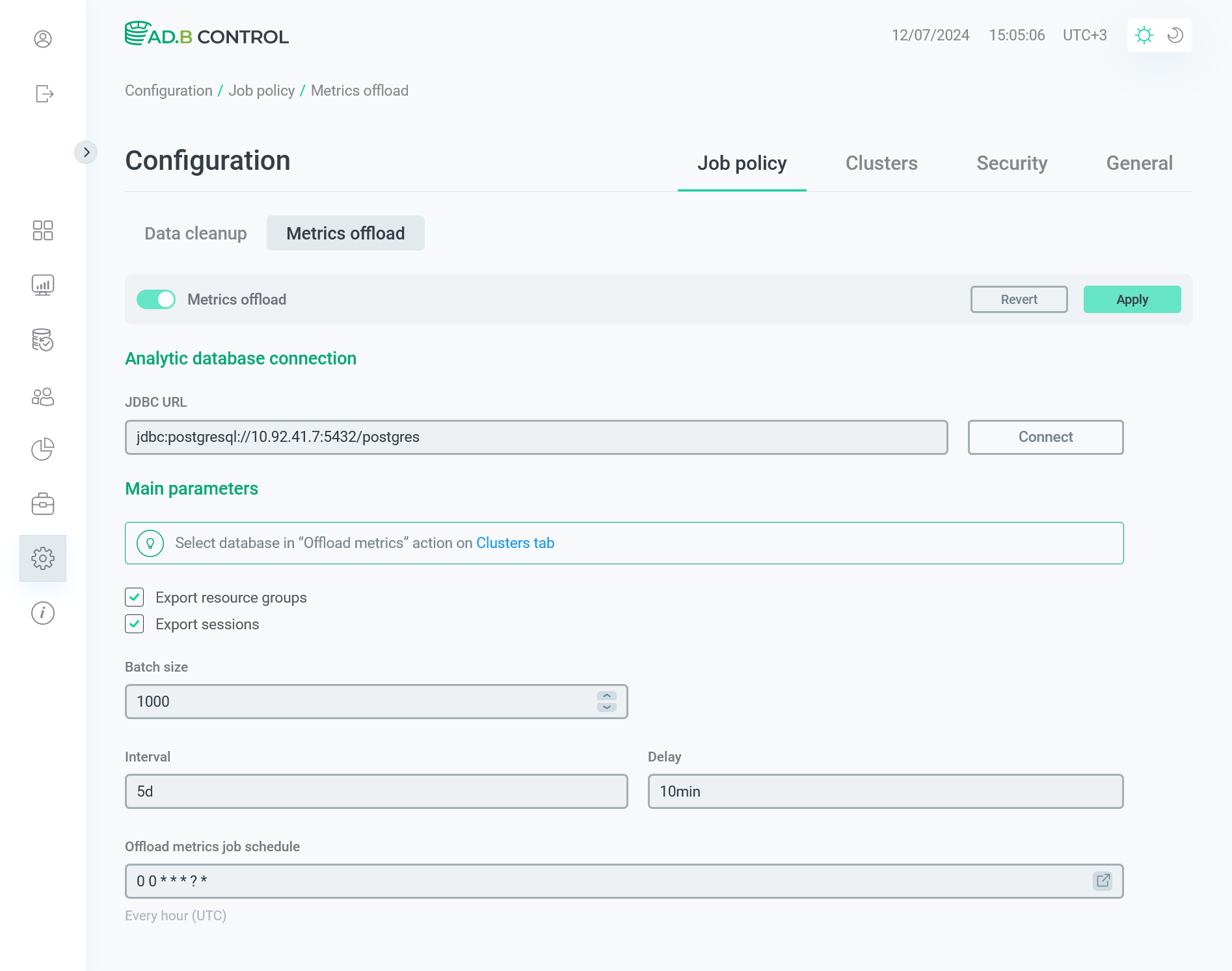The height and width of the screenshot is (971, 1232).
Task: Click the info icon in sidebar
Action: pos(43,613)
